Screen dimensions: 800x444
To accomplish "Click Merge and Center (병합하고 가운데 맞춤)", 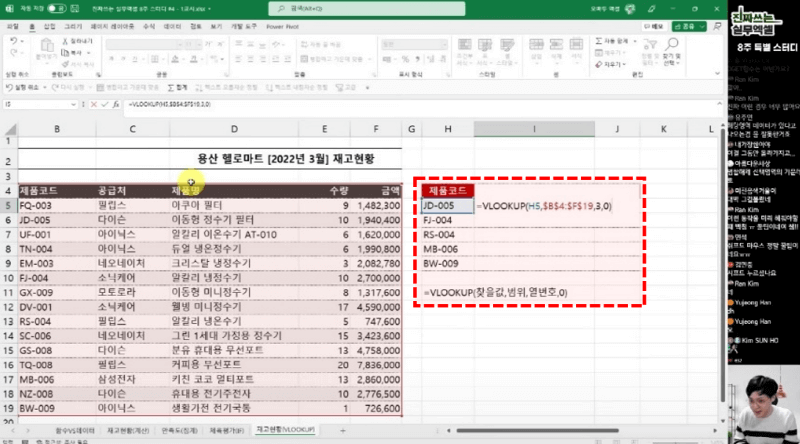I will pos(332,59).
